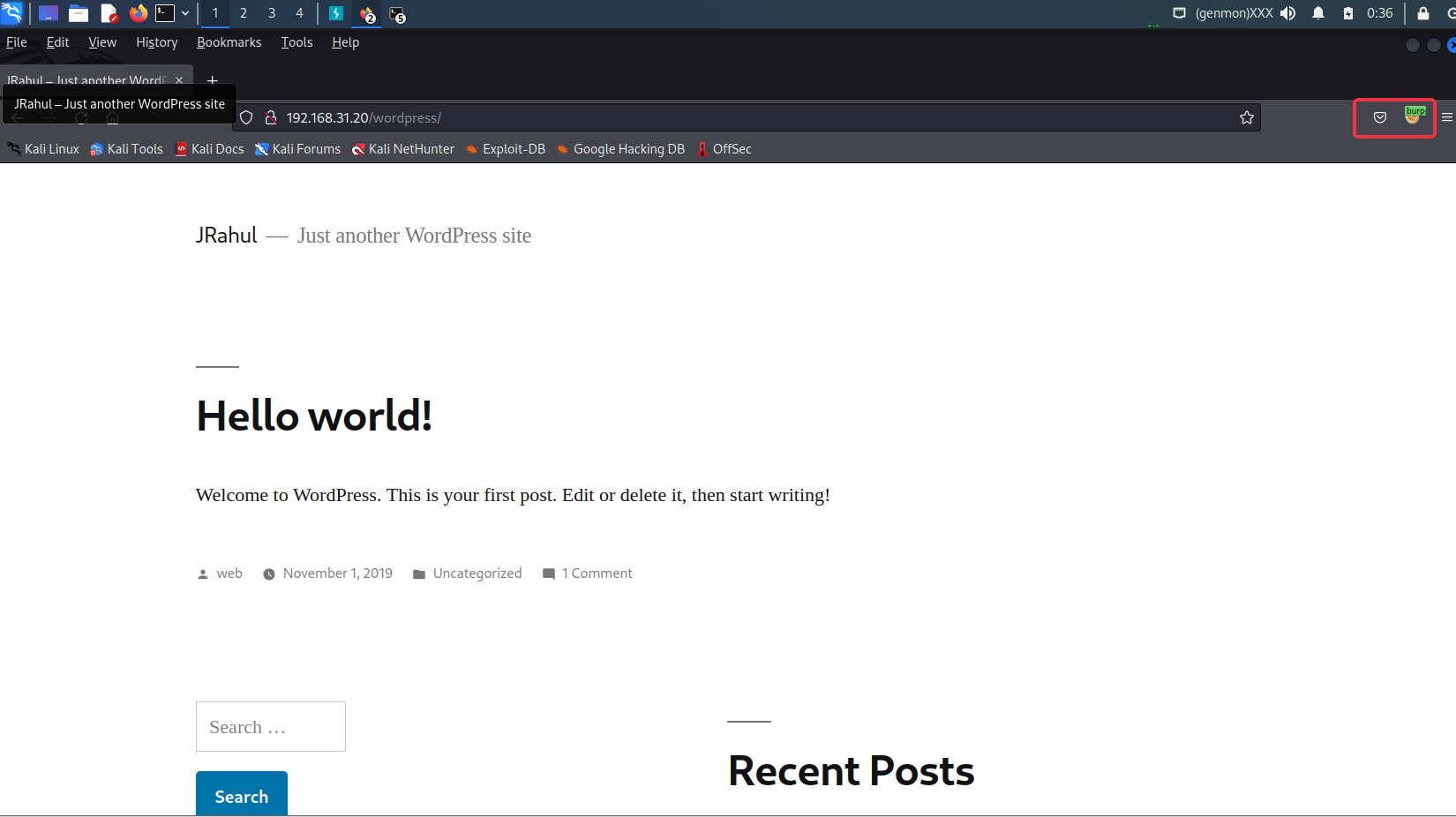Click the URL address bar
This screenshot has height=817, width=1456.
(x=747, y=117)
